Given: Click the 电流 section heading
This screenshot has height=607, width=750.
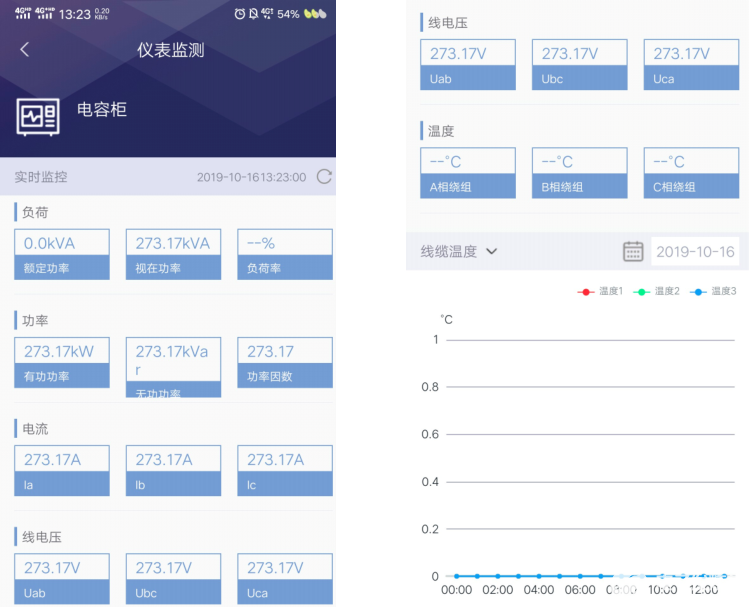Looking at the screenshot, I should click(35, 429).
